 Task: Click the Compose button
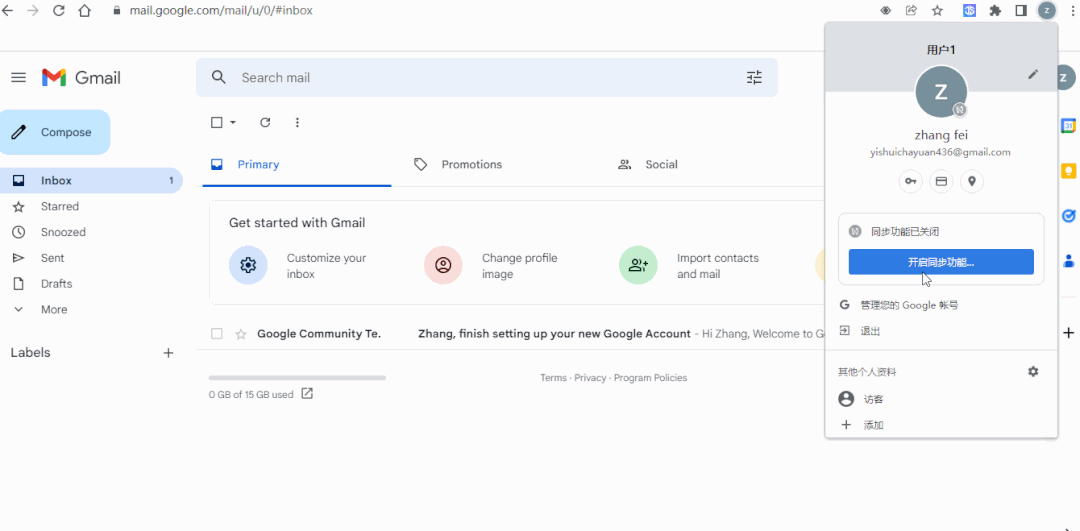point(55,132)
